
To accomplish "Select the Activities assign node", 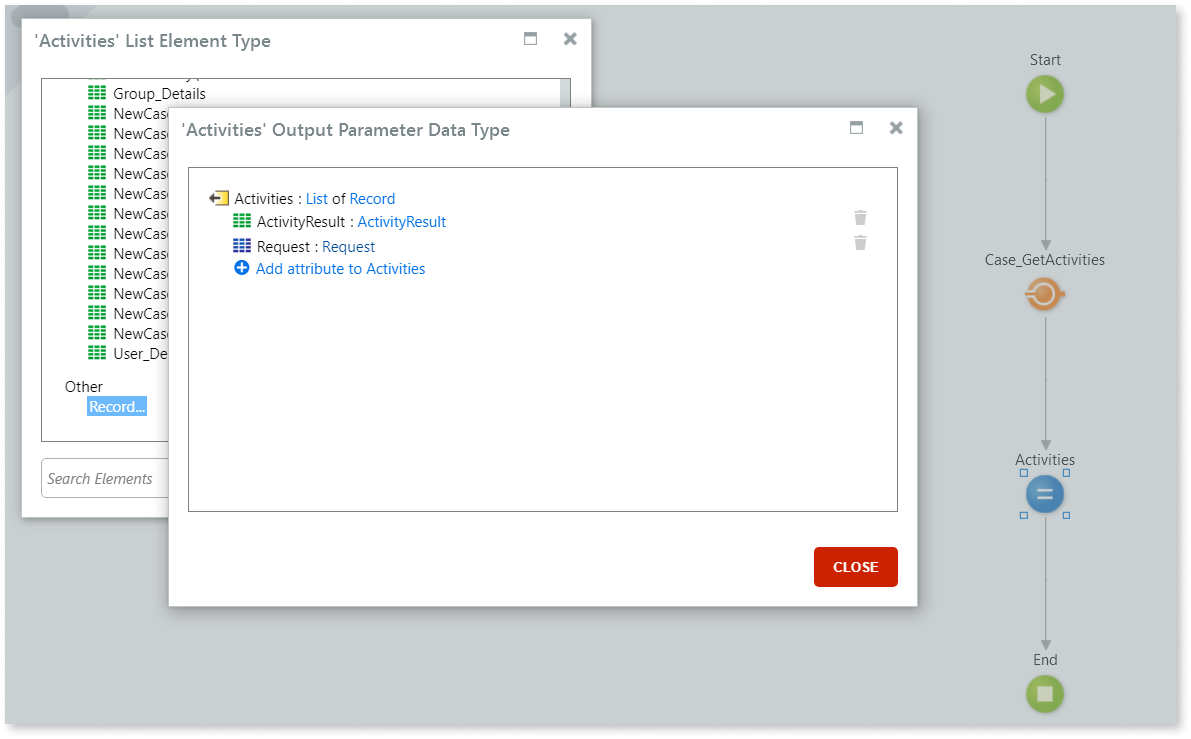I will tap(1044, 494).
